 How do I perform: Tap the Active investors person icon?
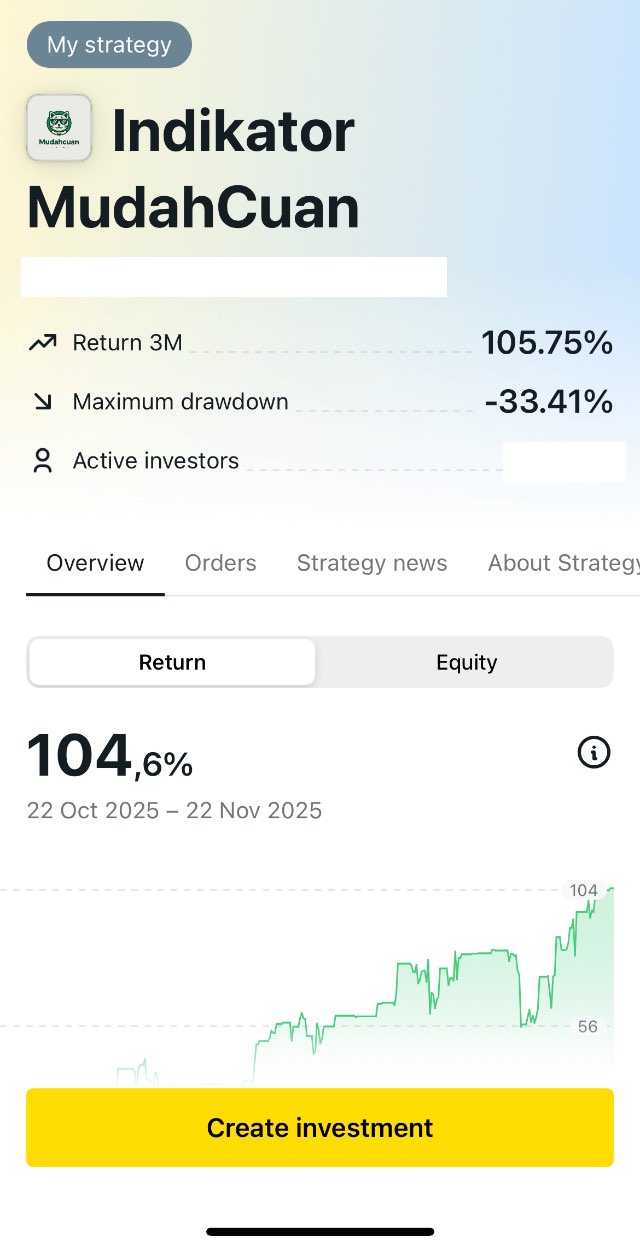coord(42,461)
